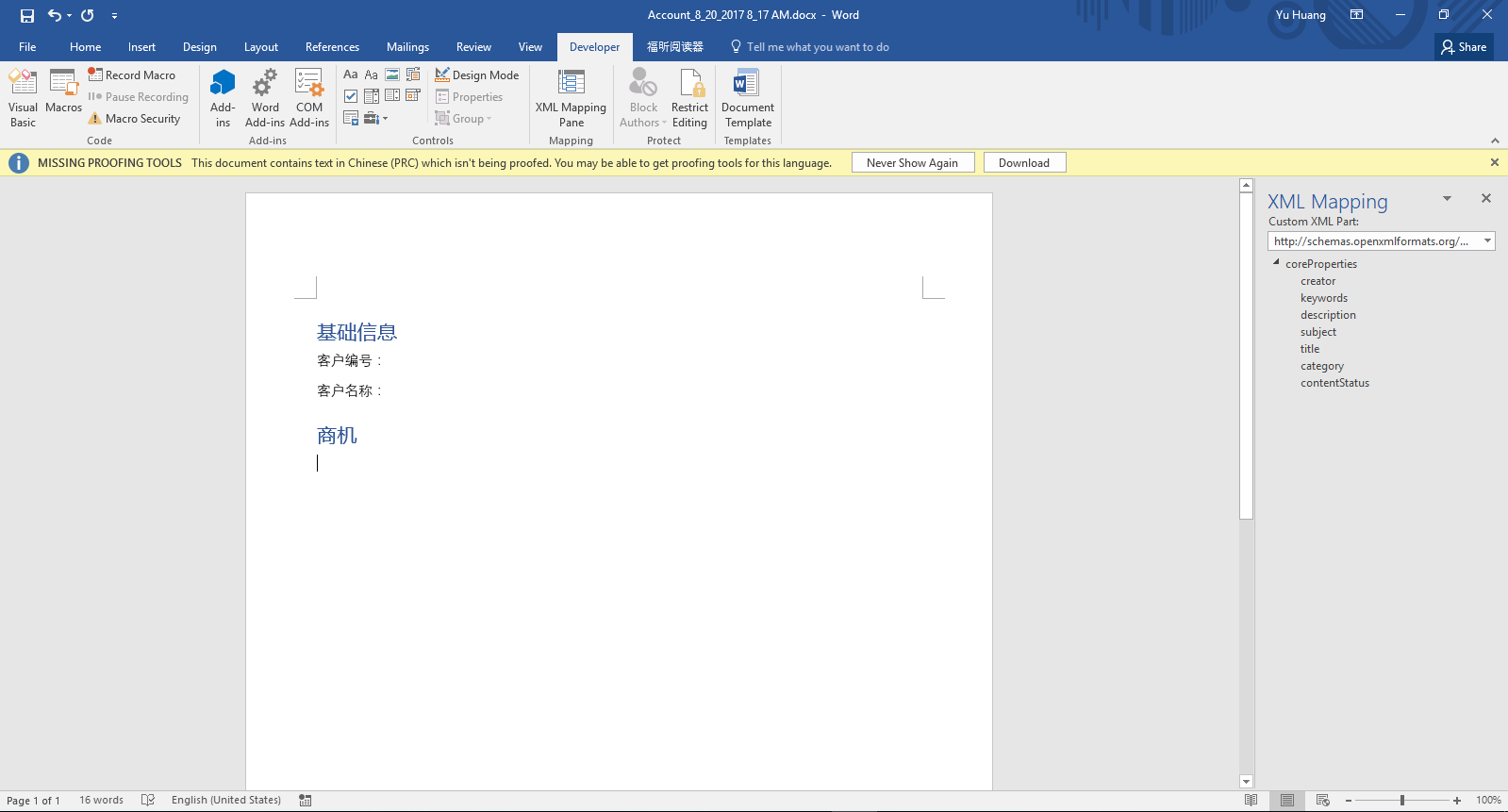
Task: Open Macro Security settings
Action: (134, 119)
